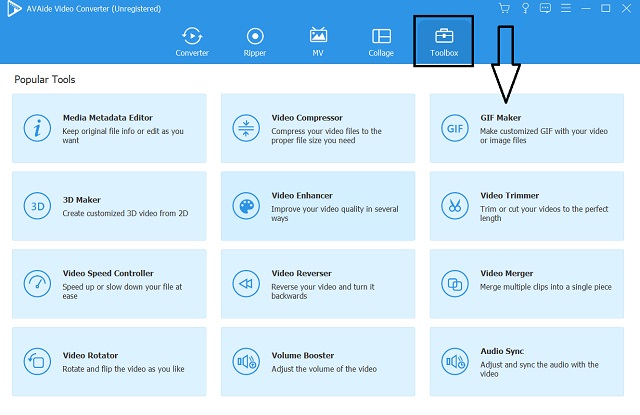Click the Video Compressor icon
640x415 pixels.
[246, 128]
